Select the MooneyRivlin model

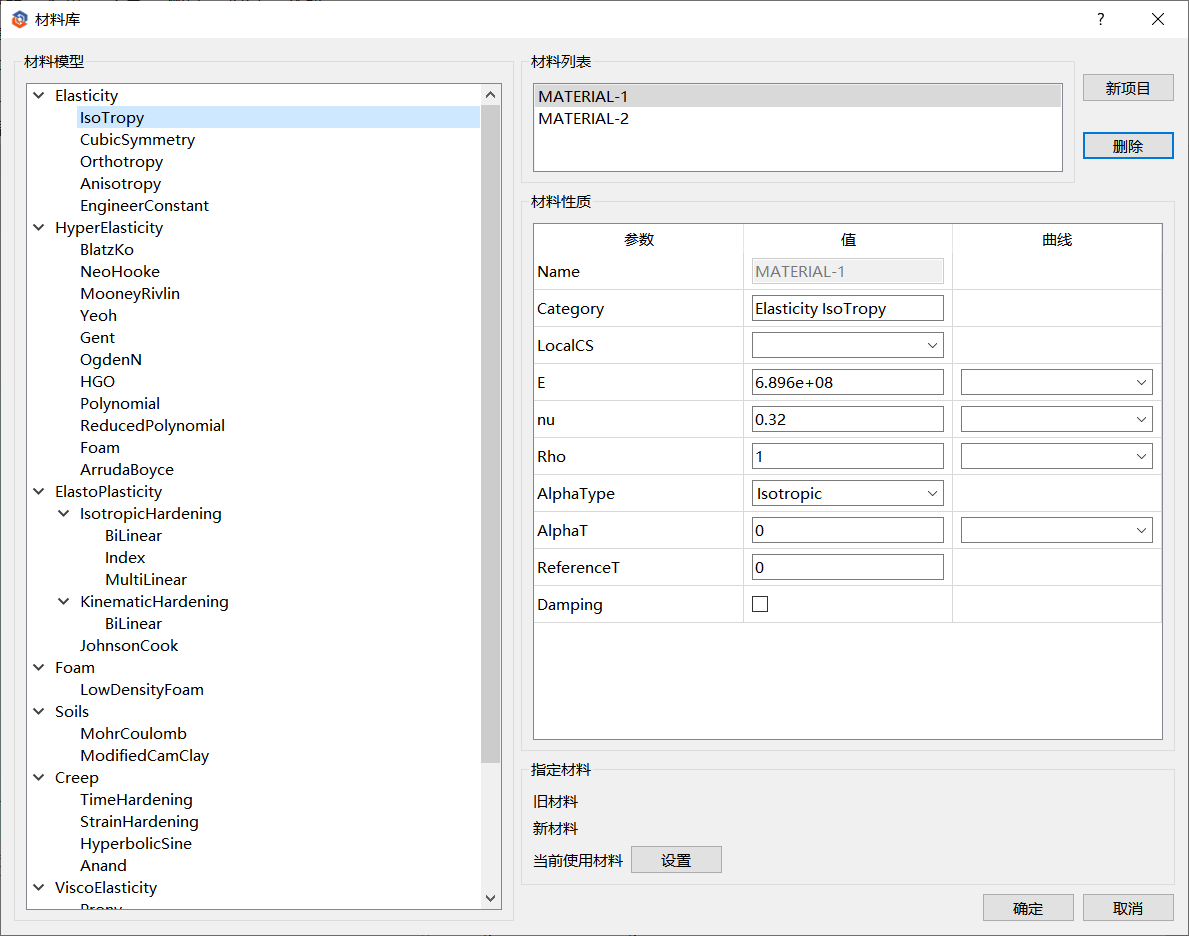130,294
